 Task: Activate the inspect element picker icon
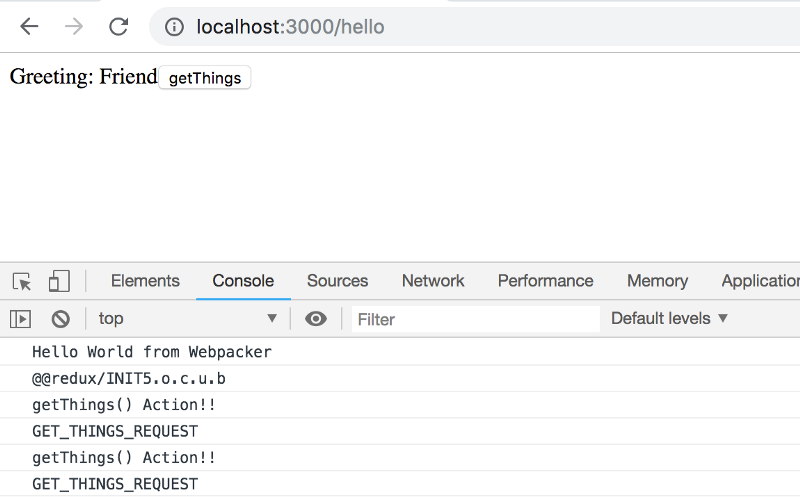point(22,281)
